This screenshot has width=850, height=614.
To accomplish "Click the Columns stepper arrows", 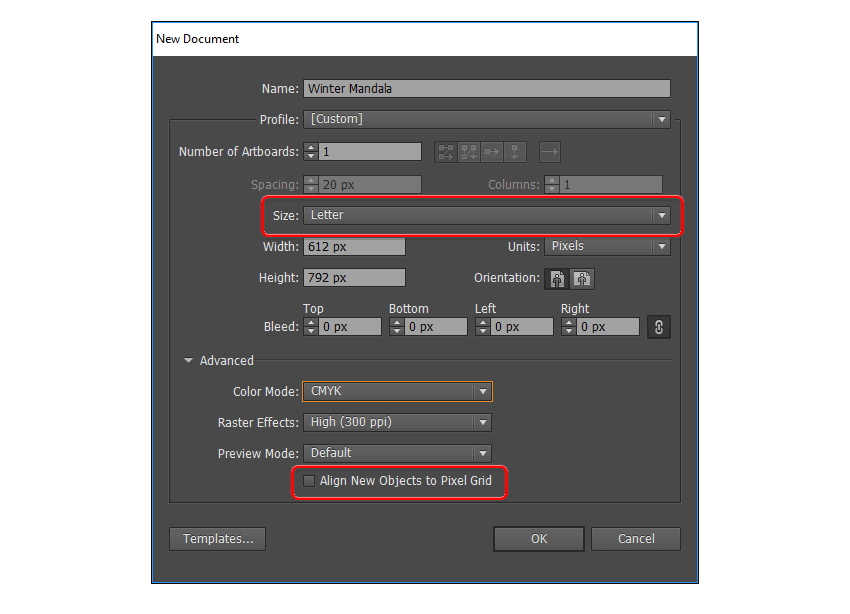I will click(552, 185).
